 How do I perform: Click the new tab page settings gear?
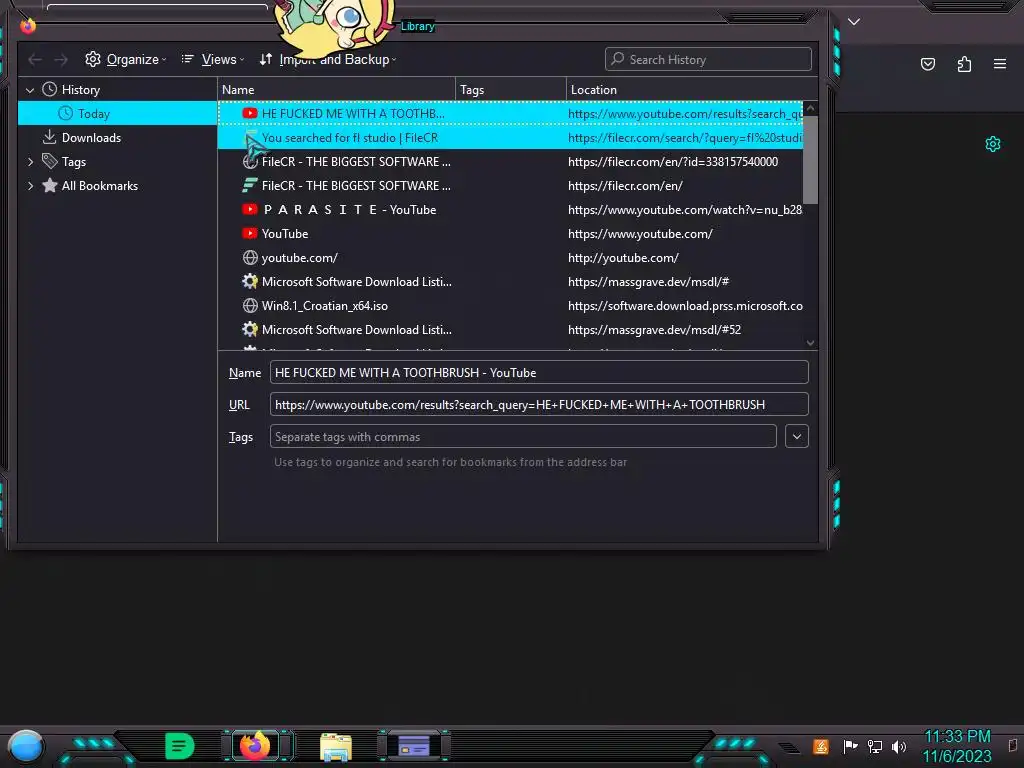click(x=993, y=144)
